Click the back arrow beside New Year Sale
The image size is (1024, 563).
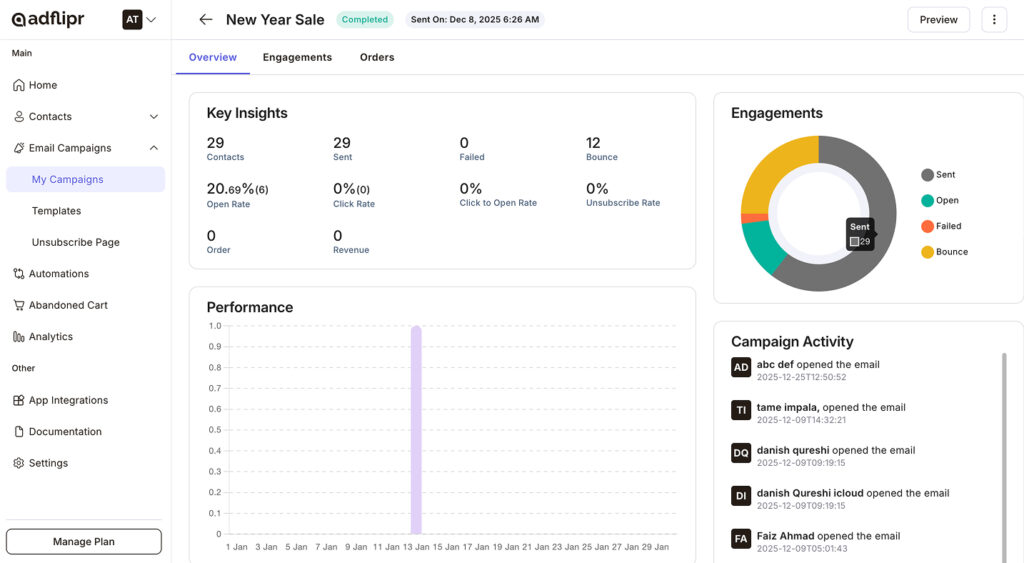(206, 20)
